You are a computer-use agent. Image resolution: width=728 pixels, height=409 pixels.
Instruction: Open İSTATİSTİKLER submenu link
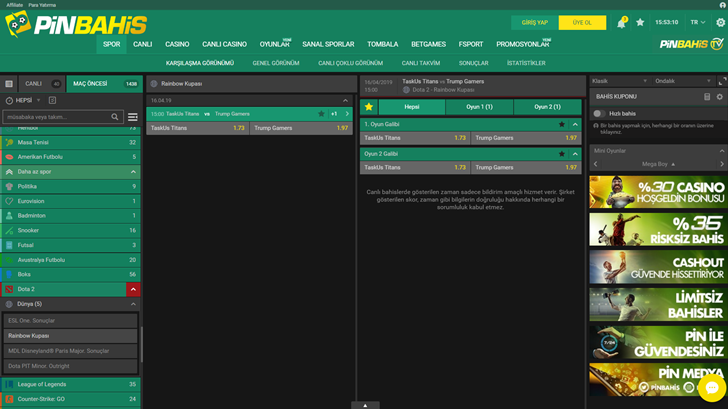tap(526, 63)
